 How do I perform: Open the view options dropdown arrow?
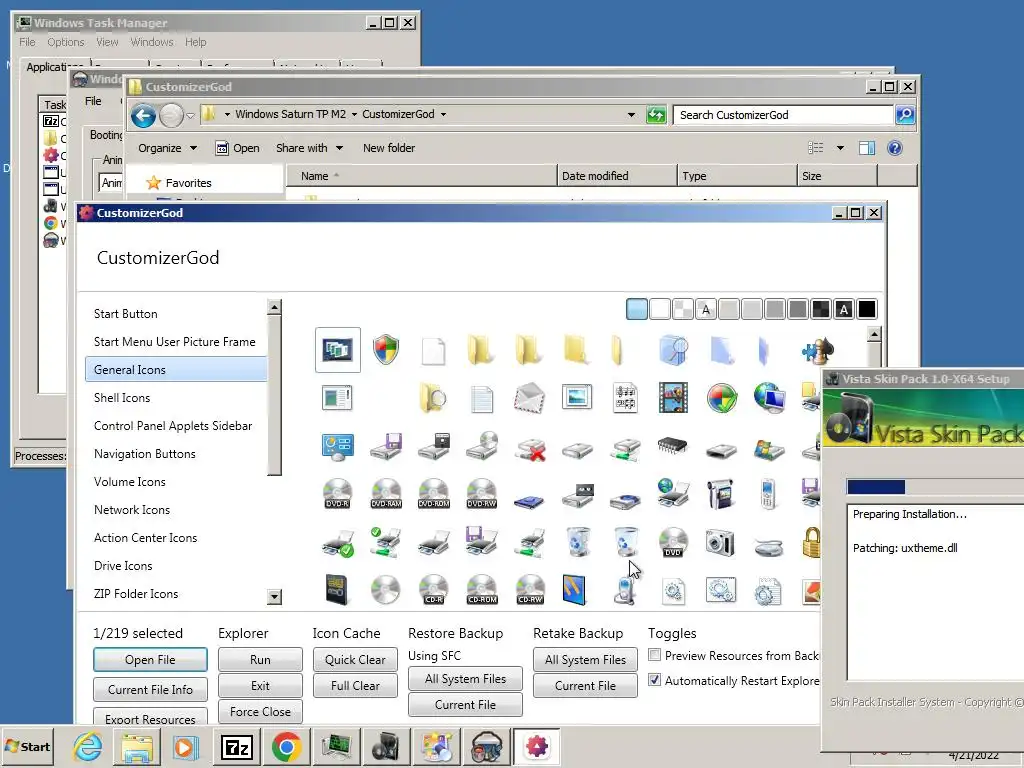(x=840, y=148)
